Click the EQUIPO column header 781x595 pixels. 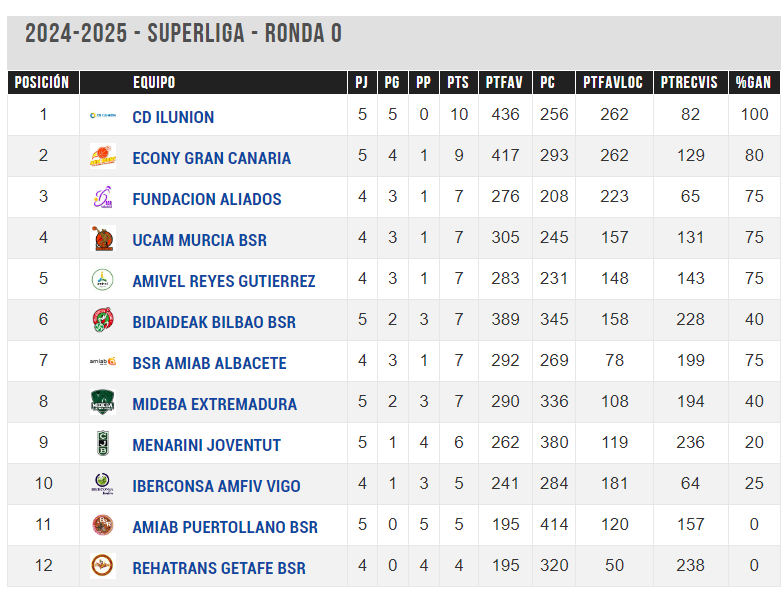(154, 82)
